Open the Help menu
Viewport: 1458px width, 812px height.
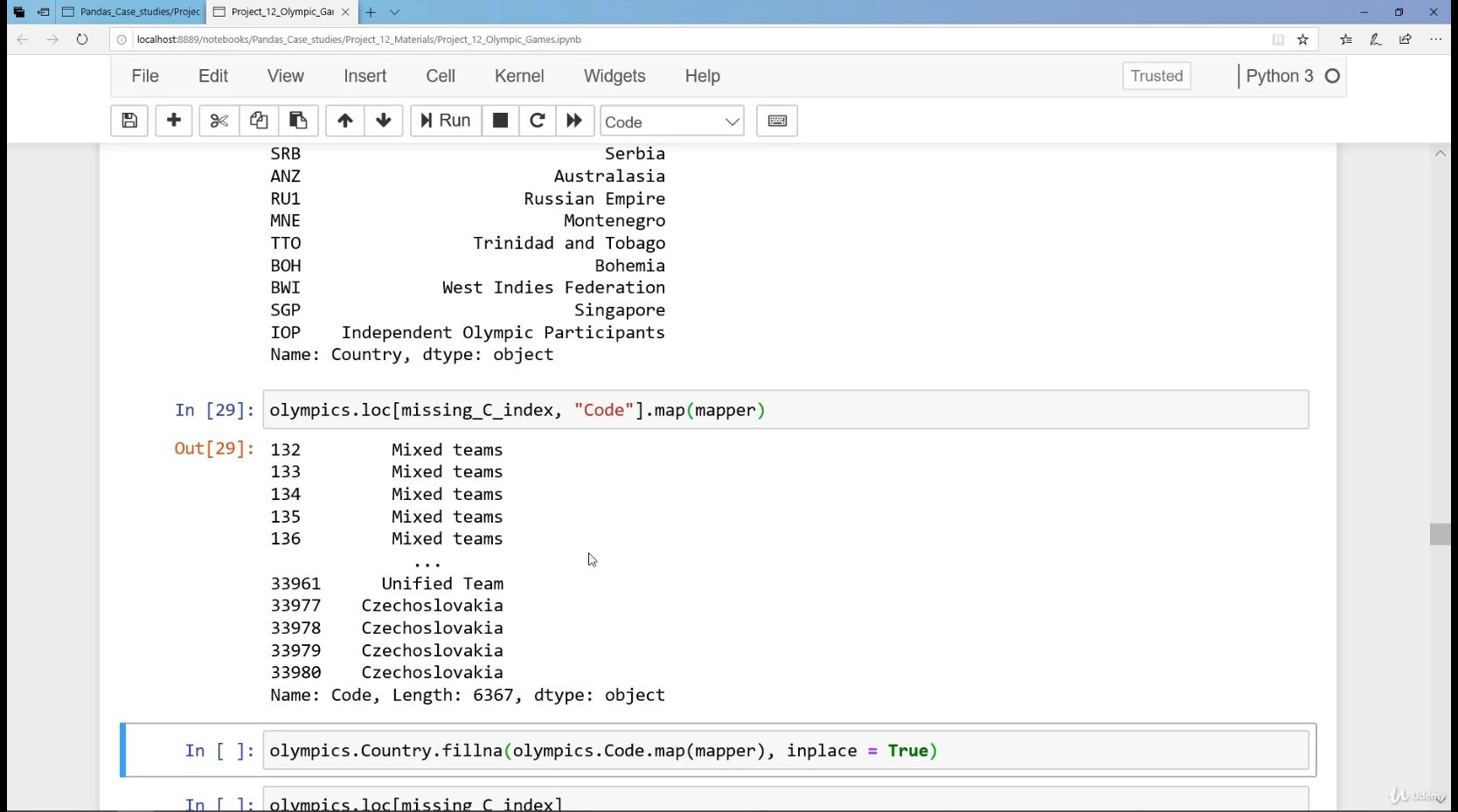pos(703,76)
